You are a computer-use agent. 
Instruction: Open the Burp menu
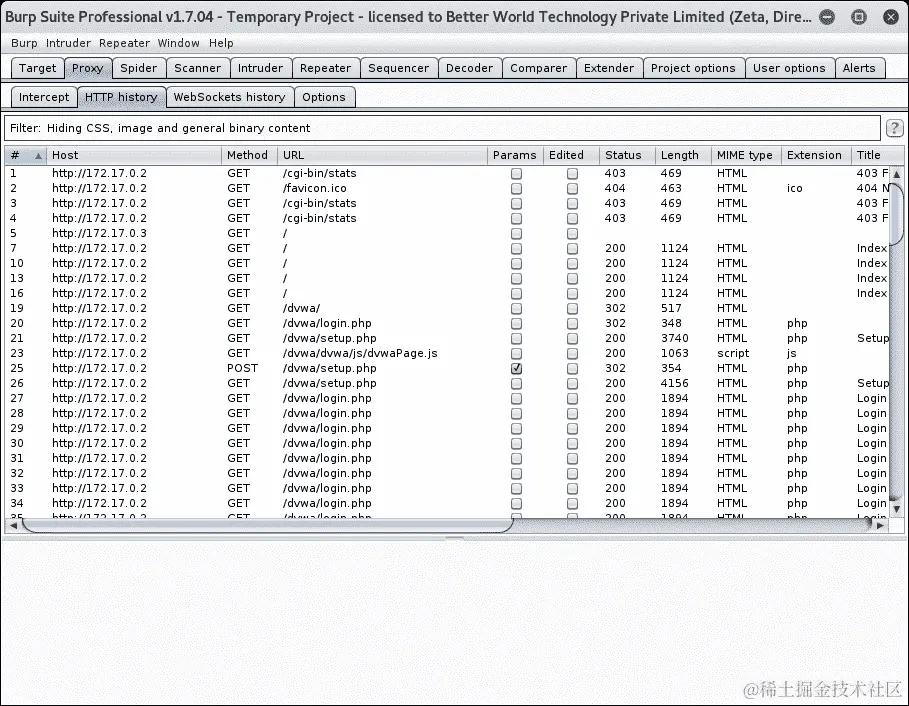[24, 43]
